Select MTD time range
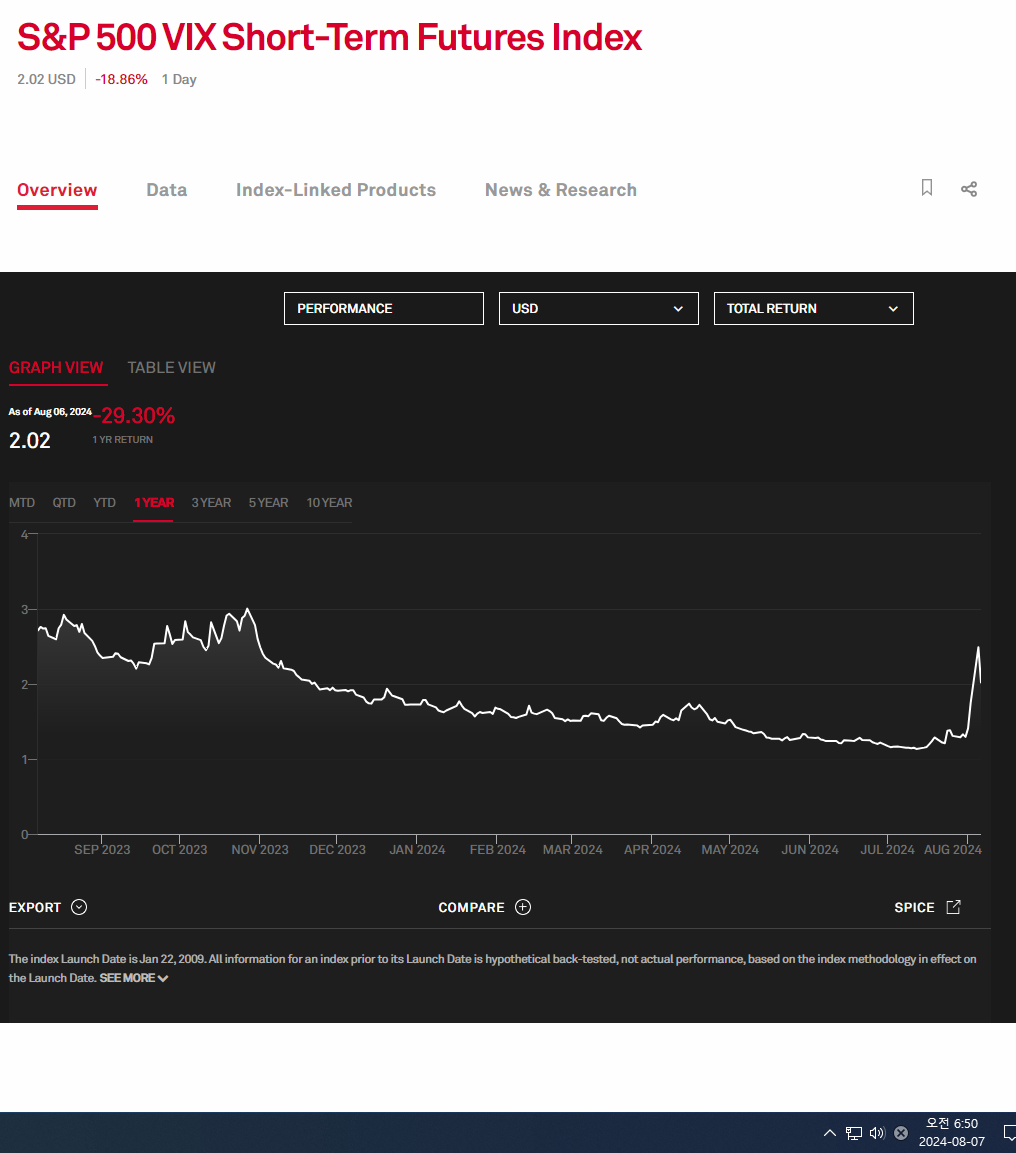The height and width of the screenshot is (1153, 1016). [x=22, y=502]
